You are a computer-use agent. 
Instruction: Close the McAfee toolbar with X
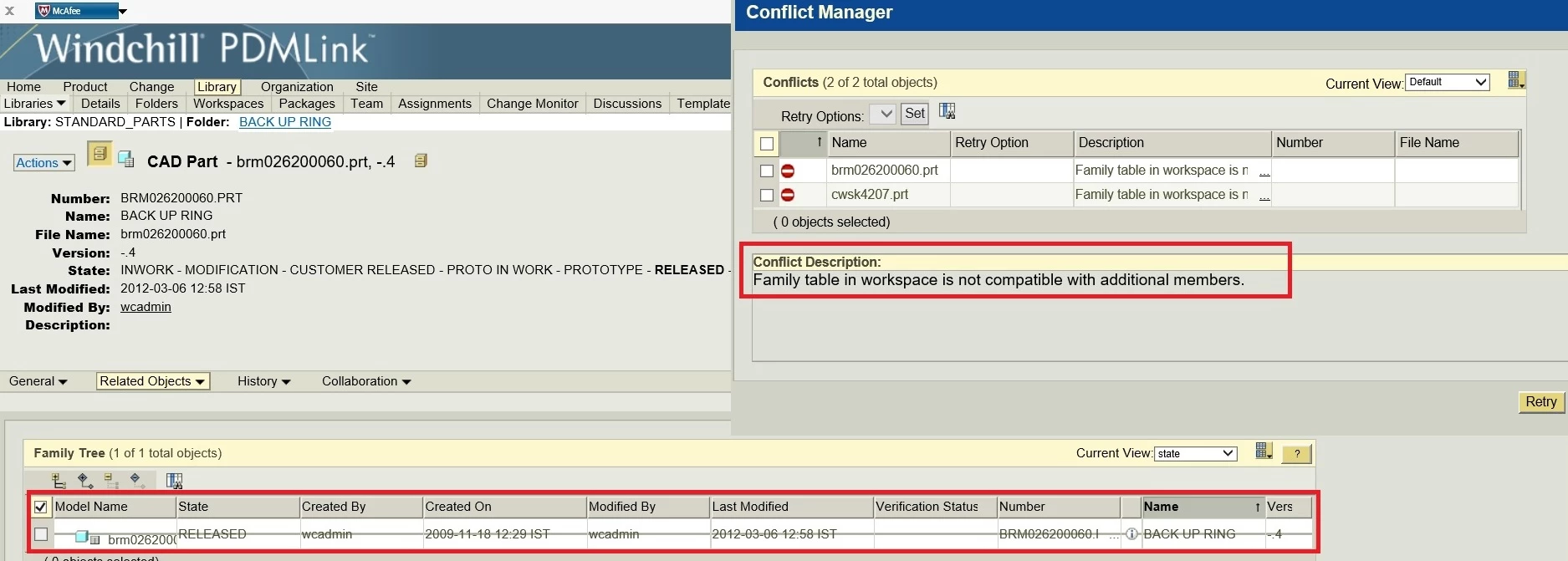click(x=10, y=11)
